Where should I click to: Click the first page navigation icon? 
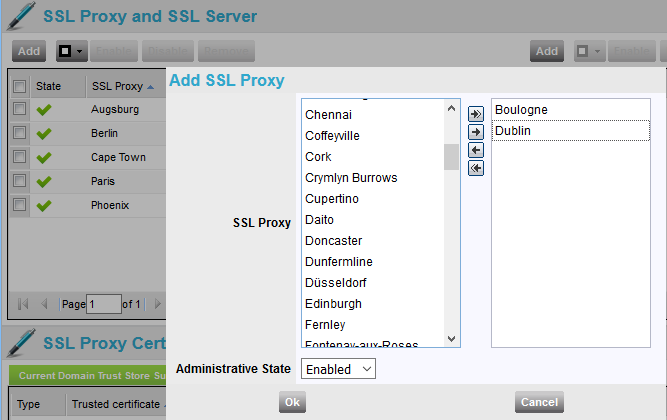coord(23,303)
